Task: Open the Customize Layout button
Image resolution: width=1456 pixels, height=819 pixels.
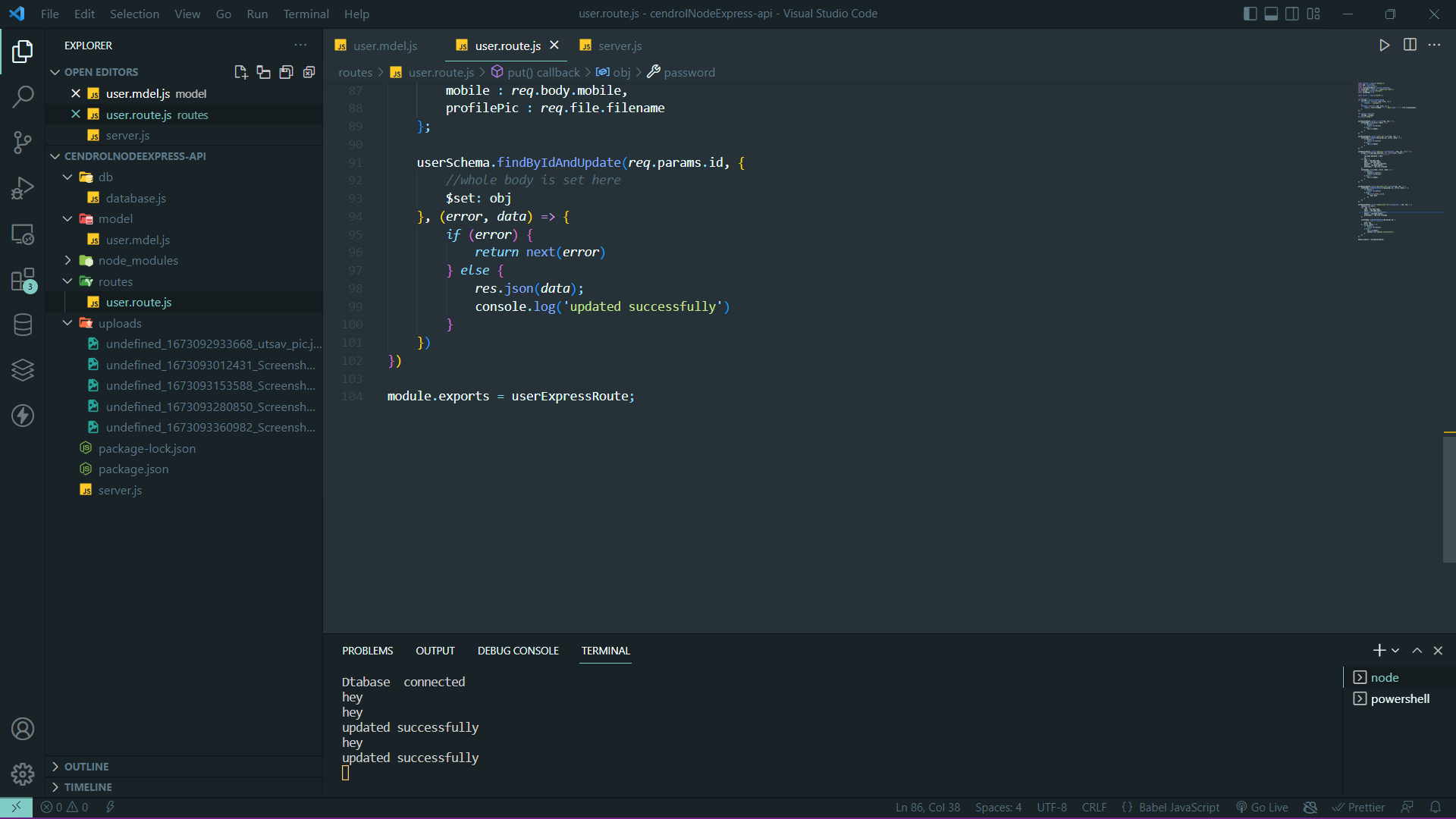Action: [1313, 14]
